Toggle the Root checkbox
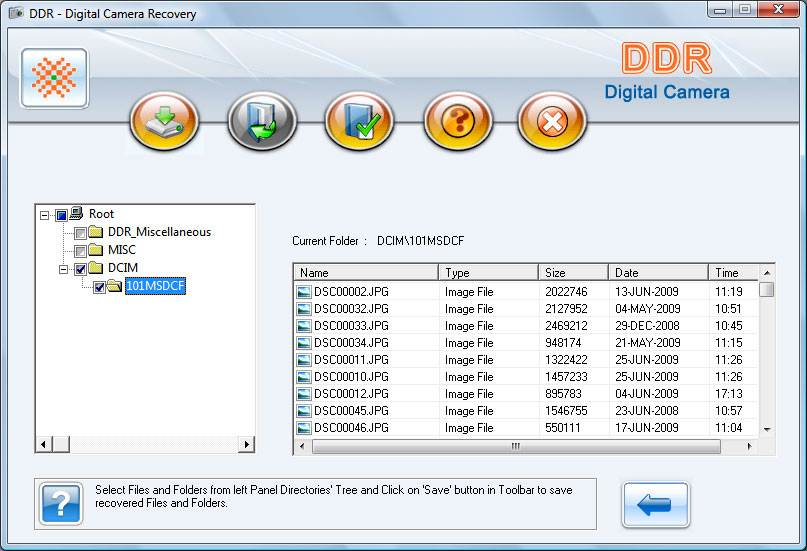The image size is (807, 551). (62, 215)
